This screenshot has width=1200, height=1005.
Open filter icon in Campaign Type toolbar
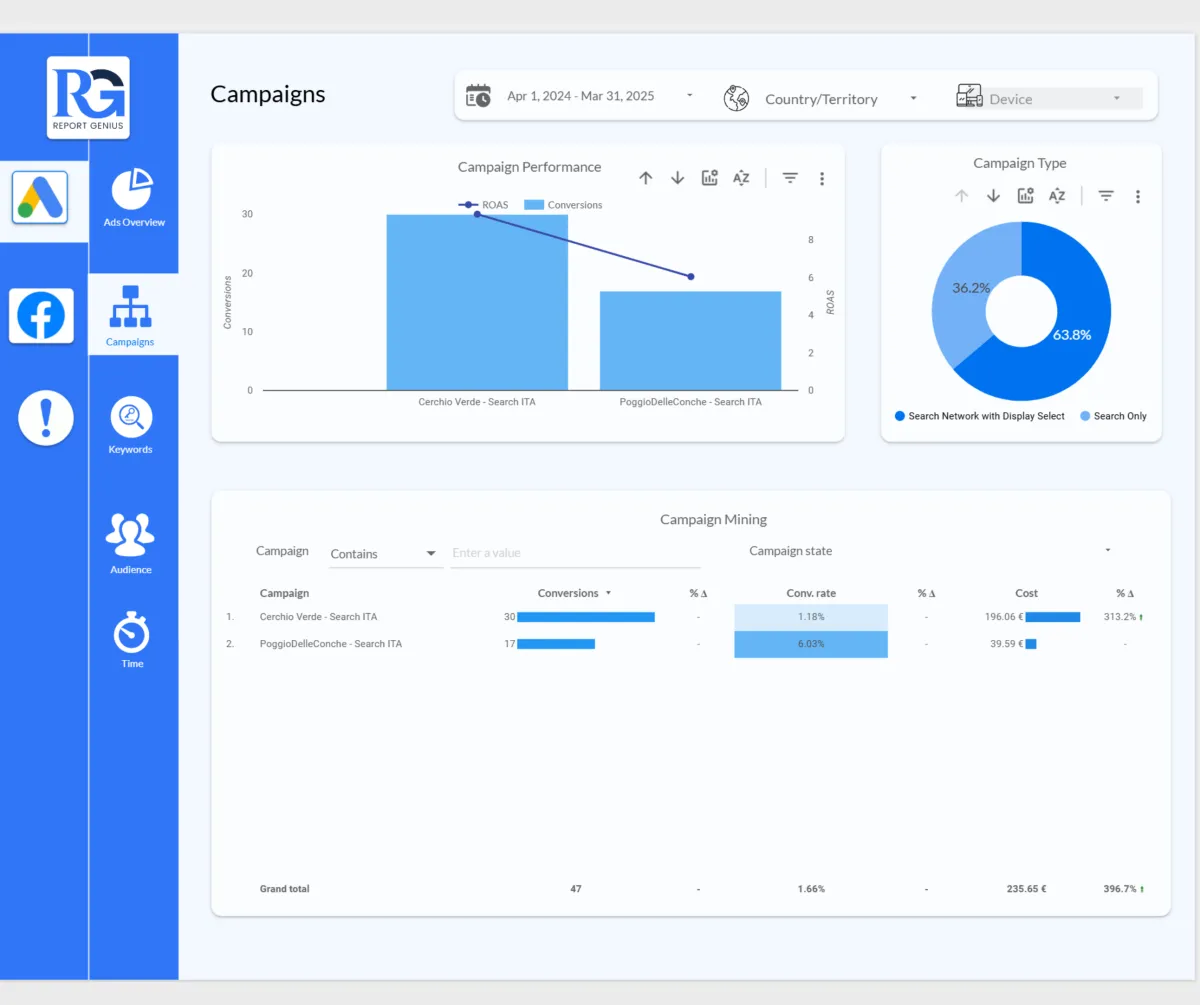(1106, 196)
